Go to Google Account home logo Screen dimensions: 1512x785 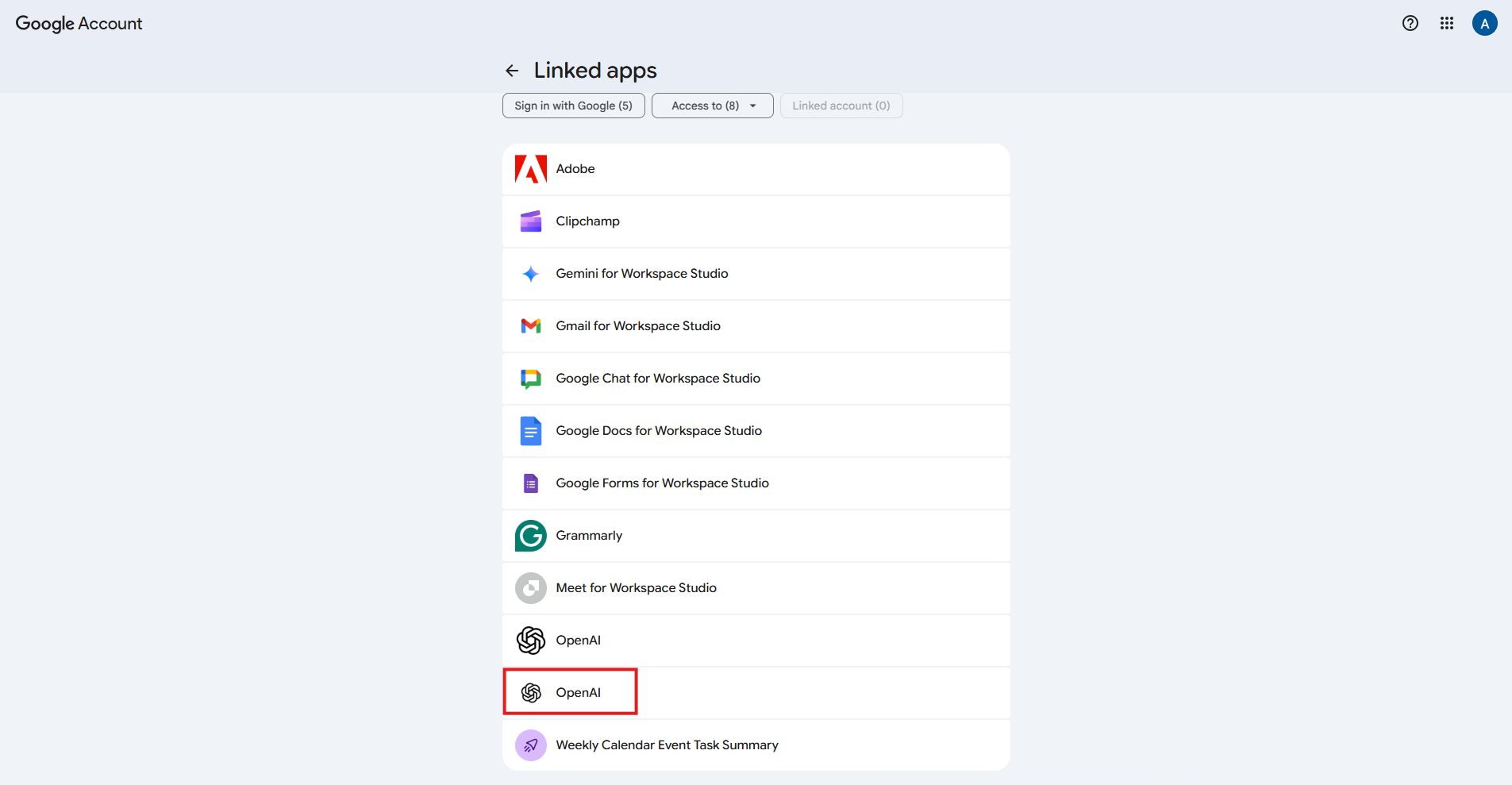(79, 24)
